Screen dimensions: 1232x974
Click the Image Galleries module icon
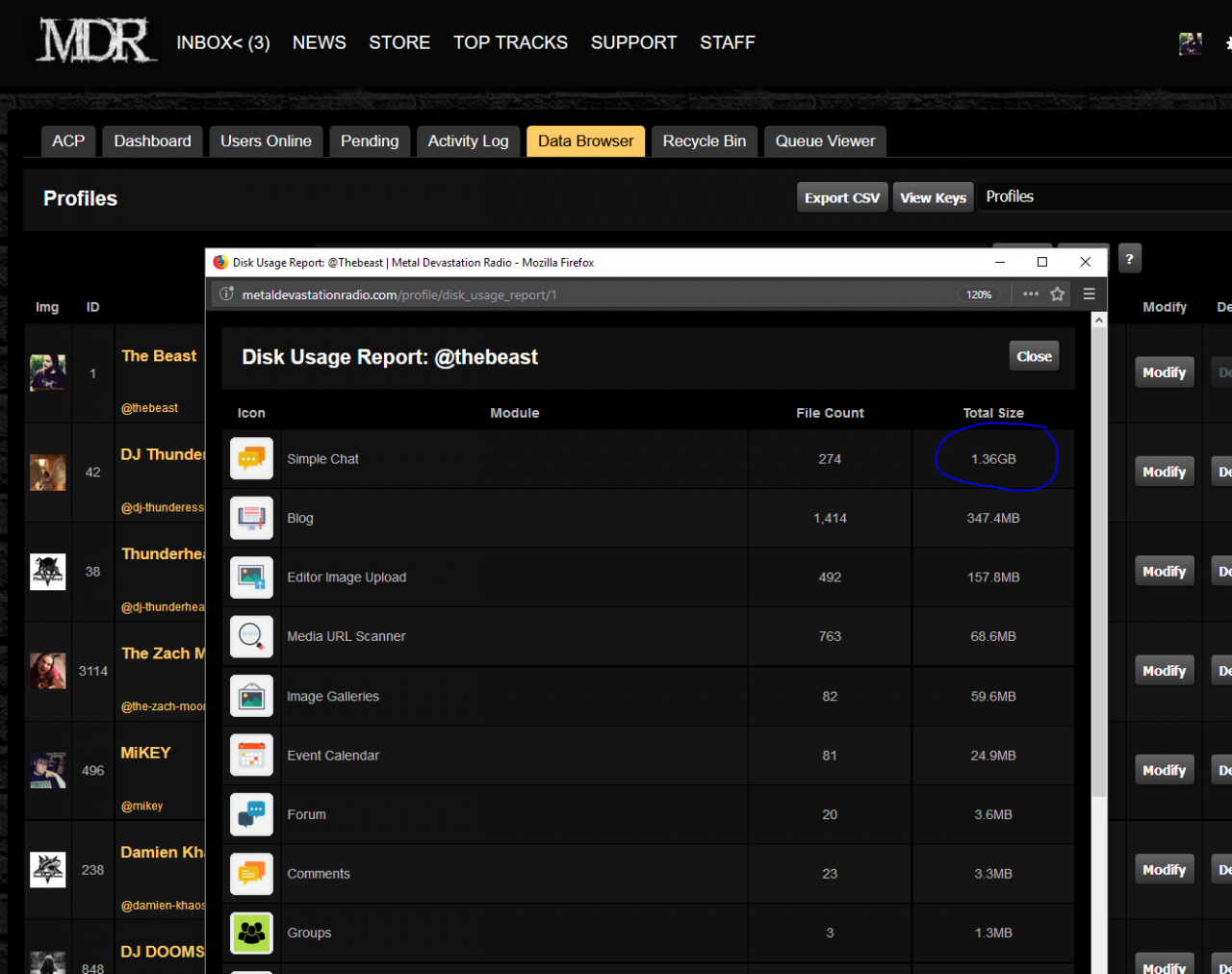tap(251, 696)
